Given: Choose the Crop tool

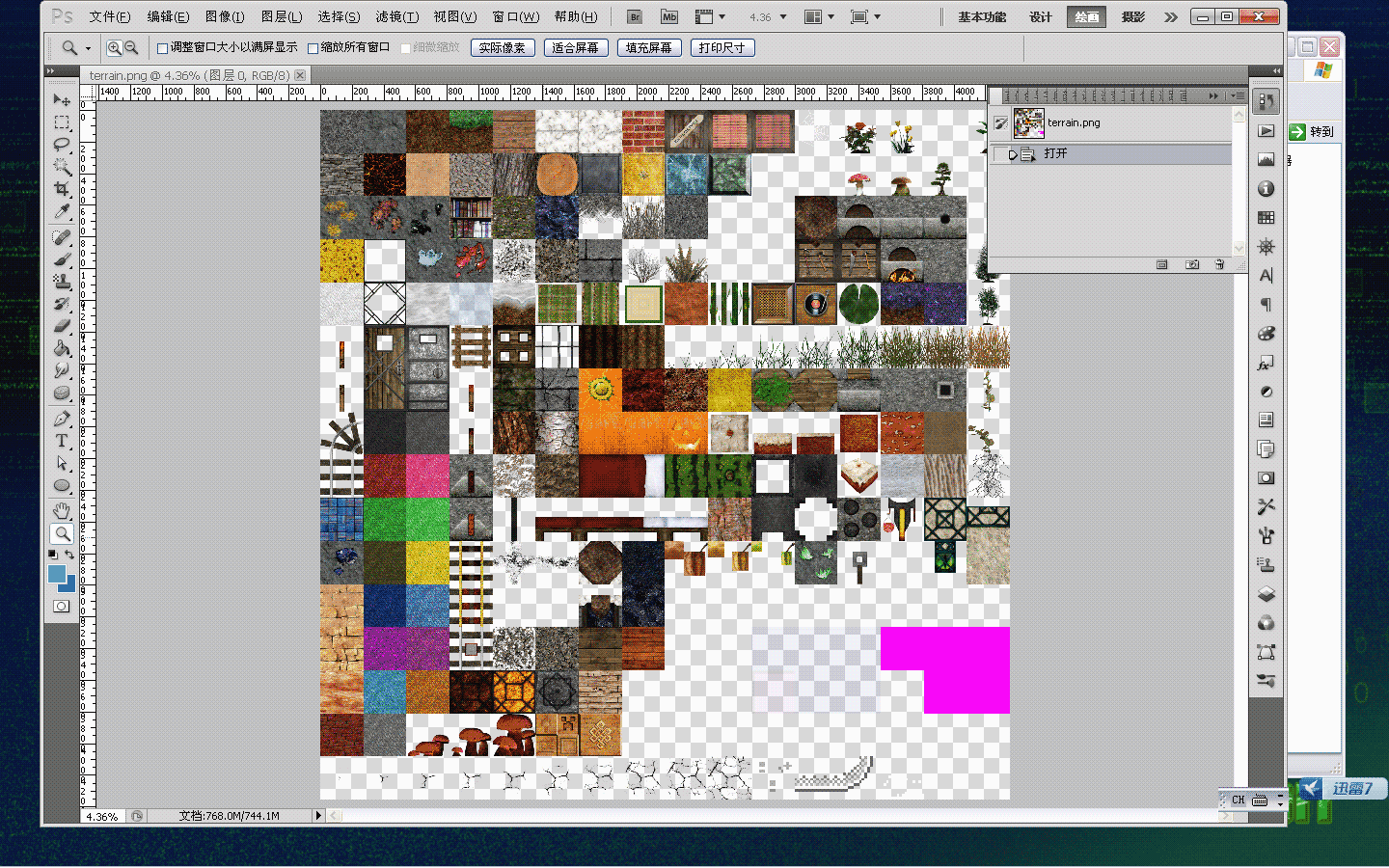Looking at the screenshot, I should 62,189.
